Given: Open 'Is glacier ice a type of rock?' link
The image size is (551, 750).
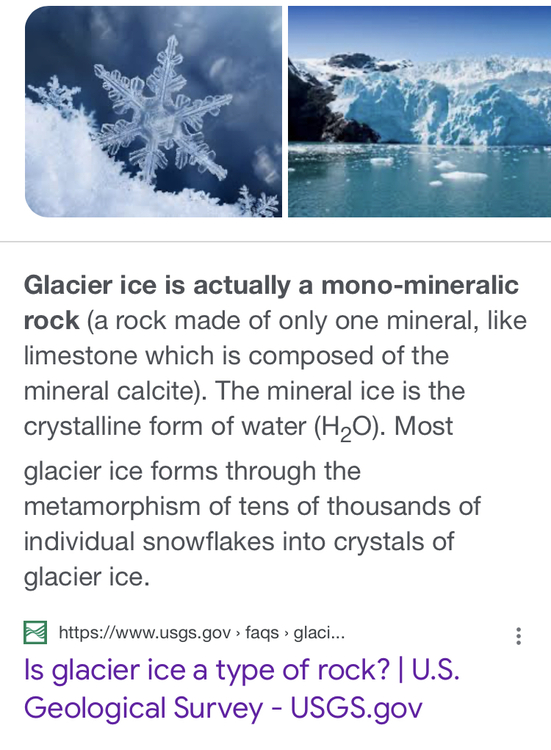Looking at the screenshot, I should pos(207,670).
